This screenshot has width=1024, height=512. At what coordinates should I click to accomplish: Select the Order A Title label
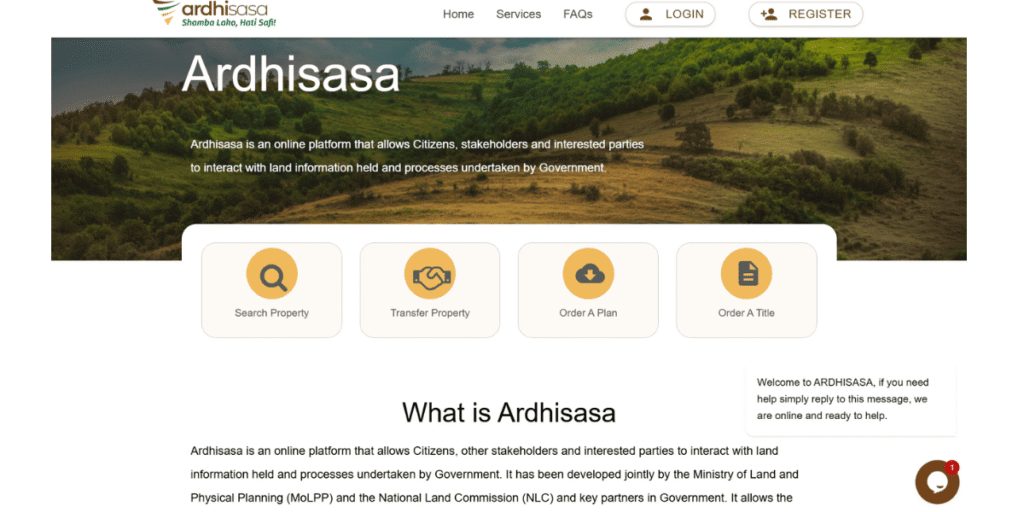point(746,313)
